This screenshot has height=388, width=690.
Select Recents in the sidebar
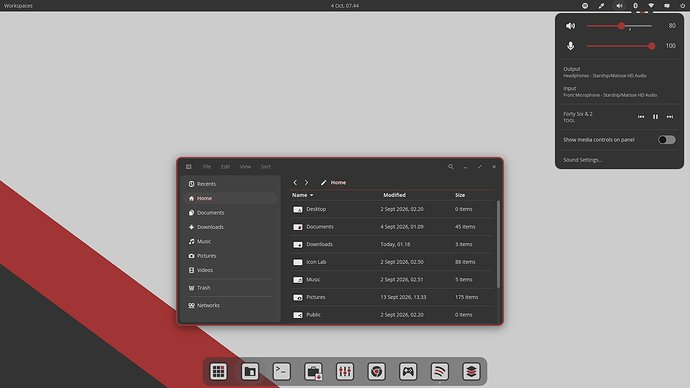click(x=230, y=184)
